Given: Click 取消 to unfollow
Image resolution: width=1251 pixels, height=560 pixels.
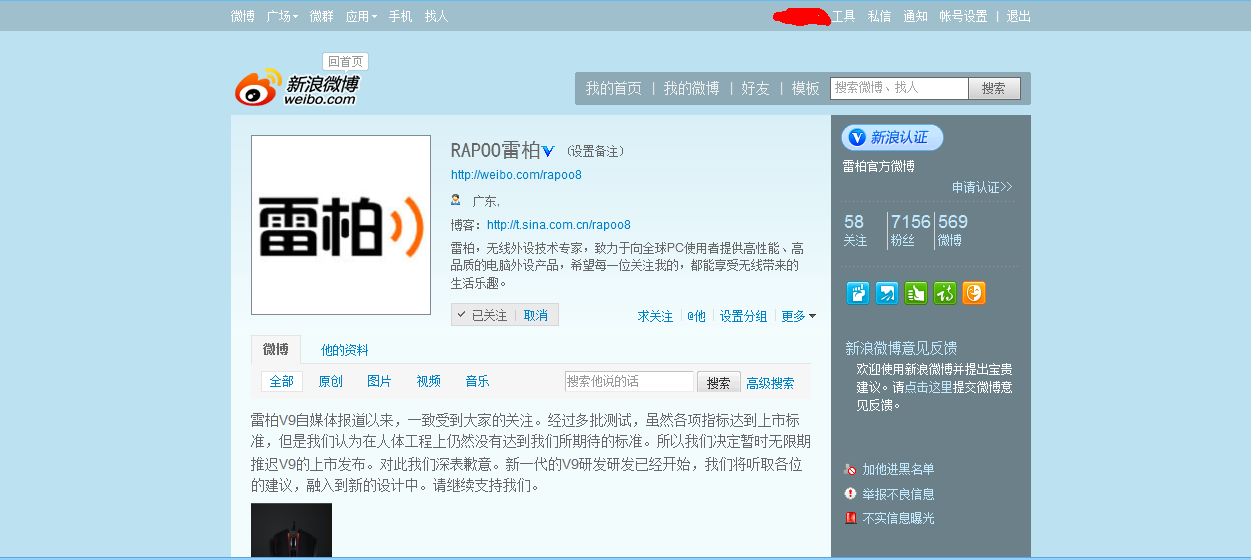Looking at the screenshot, I should (536, 315).
